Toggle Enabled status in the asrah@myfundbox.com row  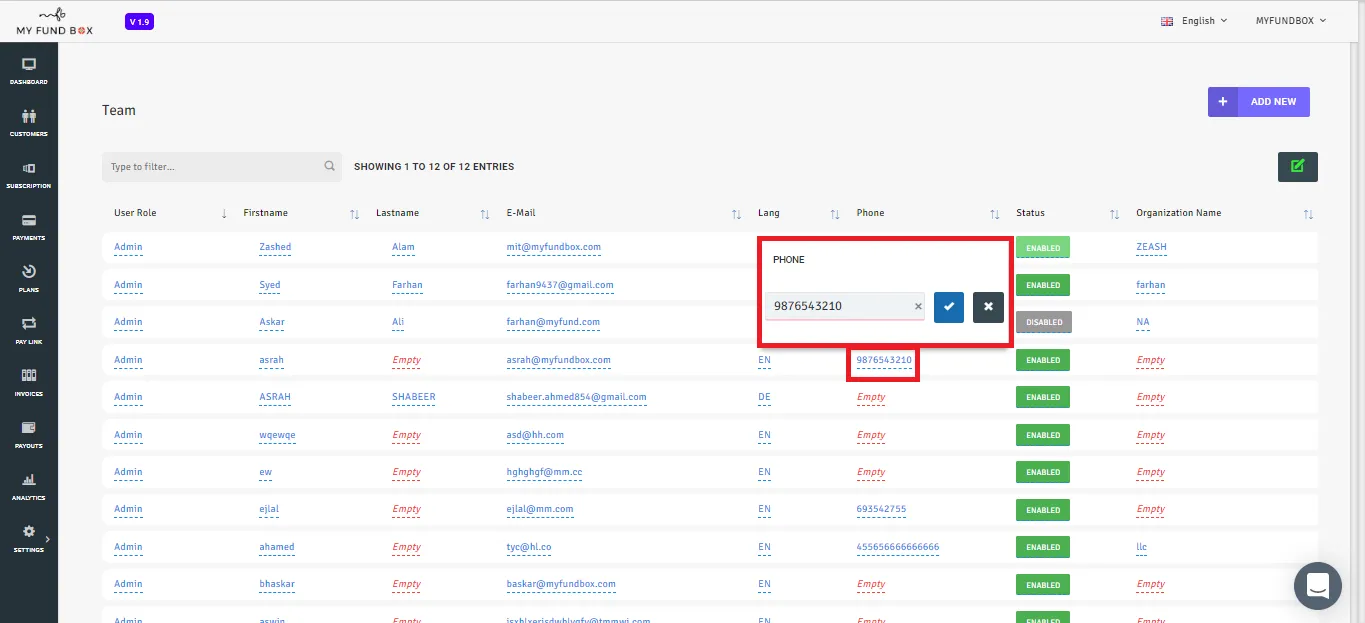pos(1043,360)
